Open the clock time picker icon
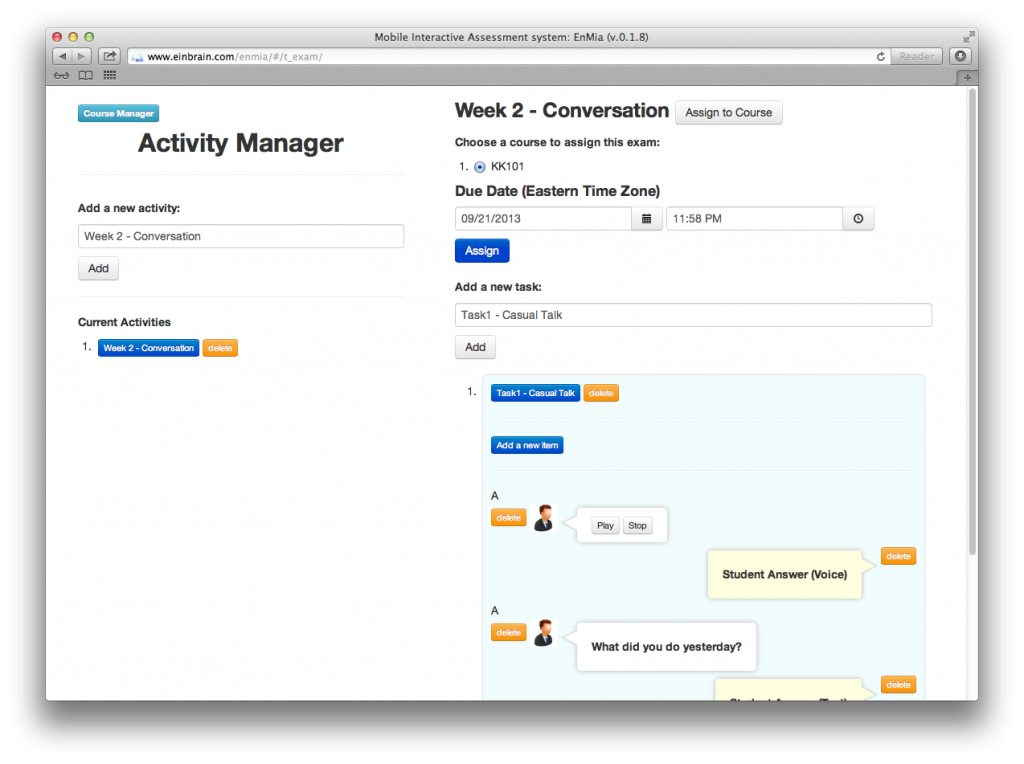The image size is (1024, 764). 858,219
